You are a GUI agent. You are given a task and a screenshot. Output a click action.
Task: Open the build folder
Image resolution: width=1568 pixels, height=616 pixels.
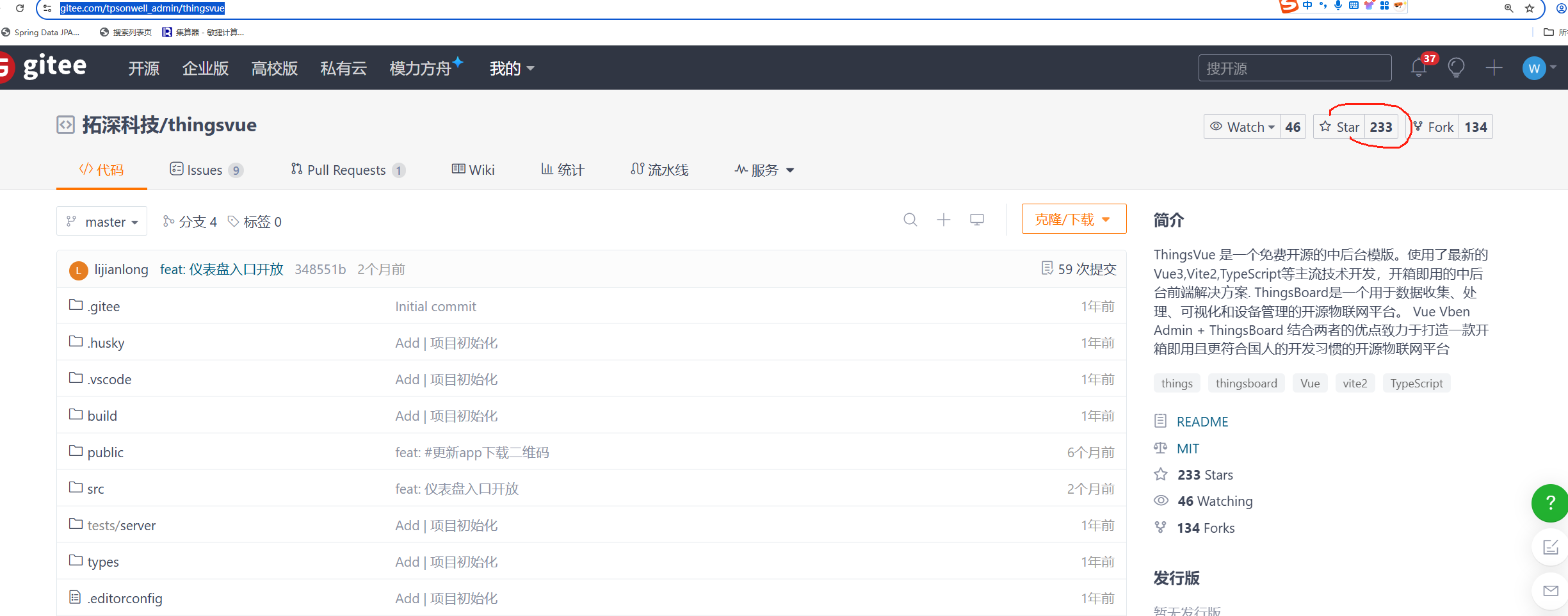(x=102, y=416)
